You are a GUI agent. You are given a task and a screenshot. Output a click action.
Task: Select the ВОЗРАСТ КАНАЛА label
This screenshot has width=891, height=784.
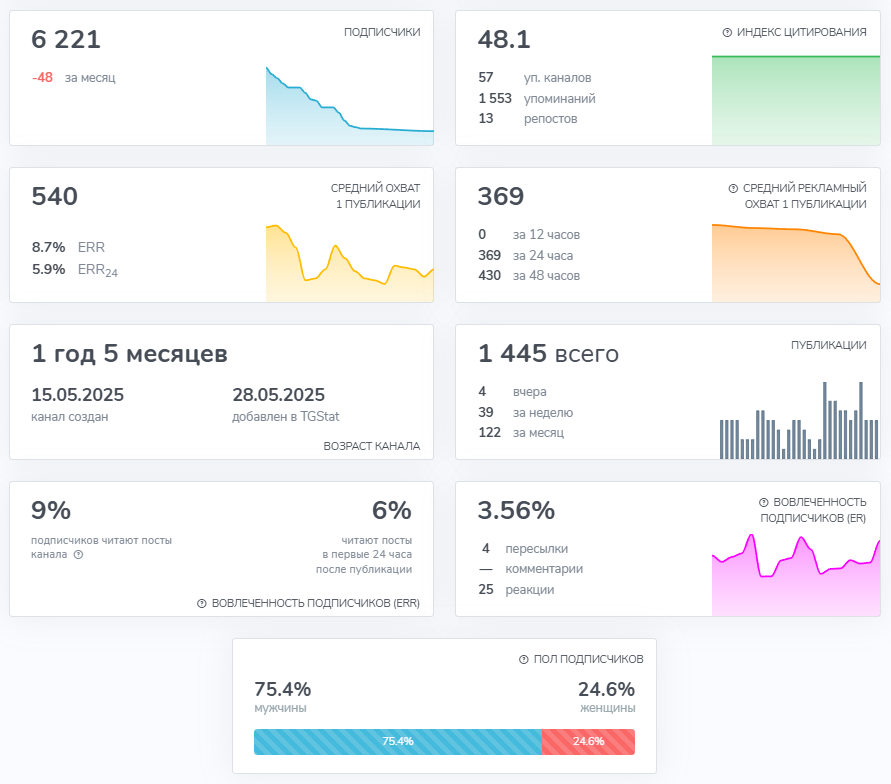click(x=372, y=446)
